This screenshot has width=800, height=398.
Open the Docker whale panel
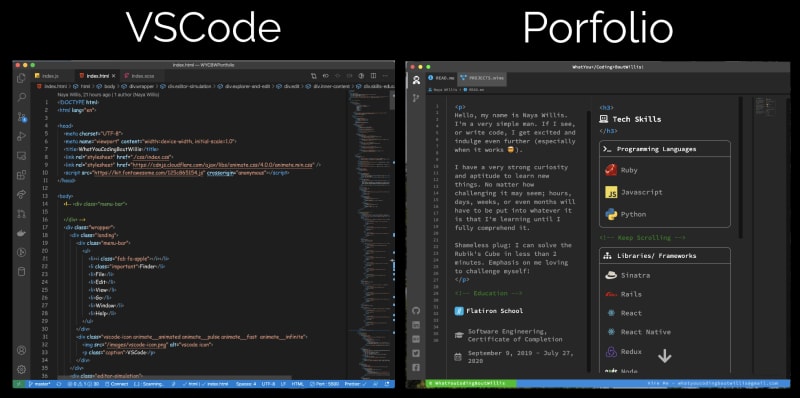pyautogui.click(x=21, y=233)
